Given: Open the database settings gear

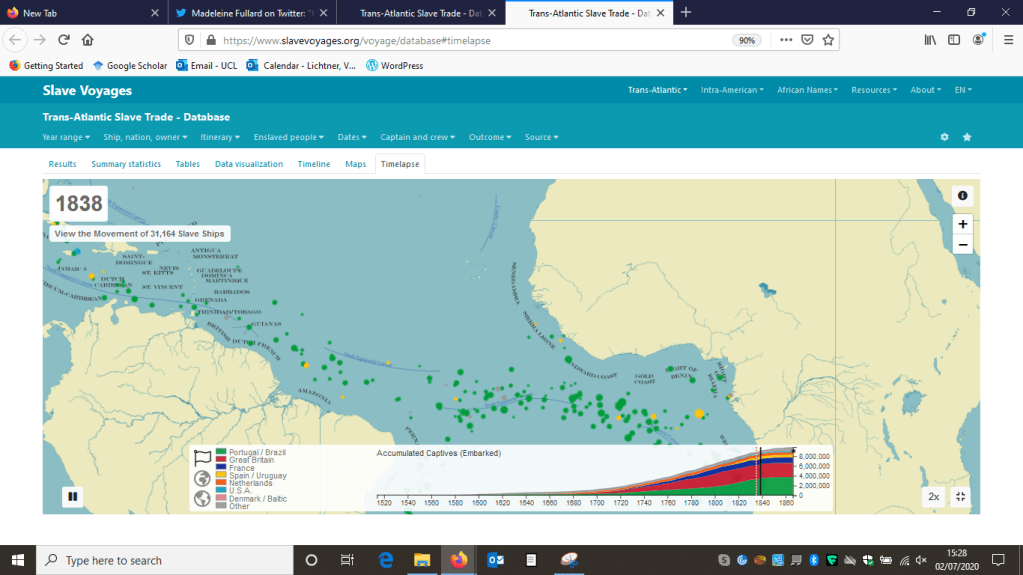Looking at the screenshot, I should coord(944,137).
